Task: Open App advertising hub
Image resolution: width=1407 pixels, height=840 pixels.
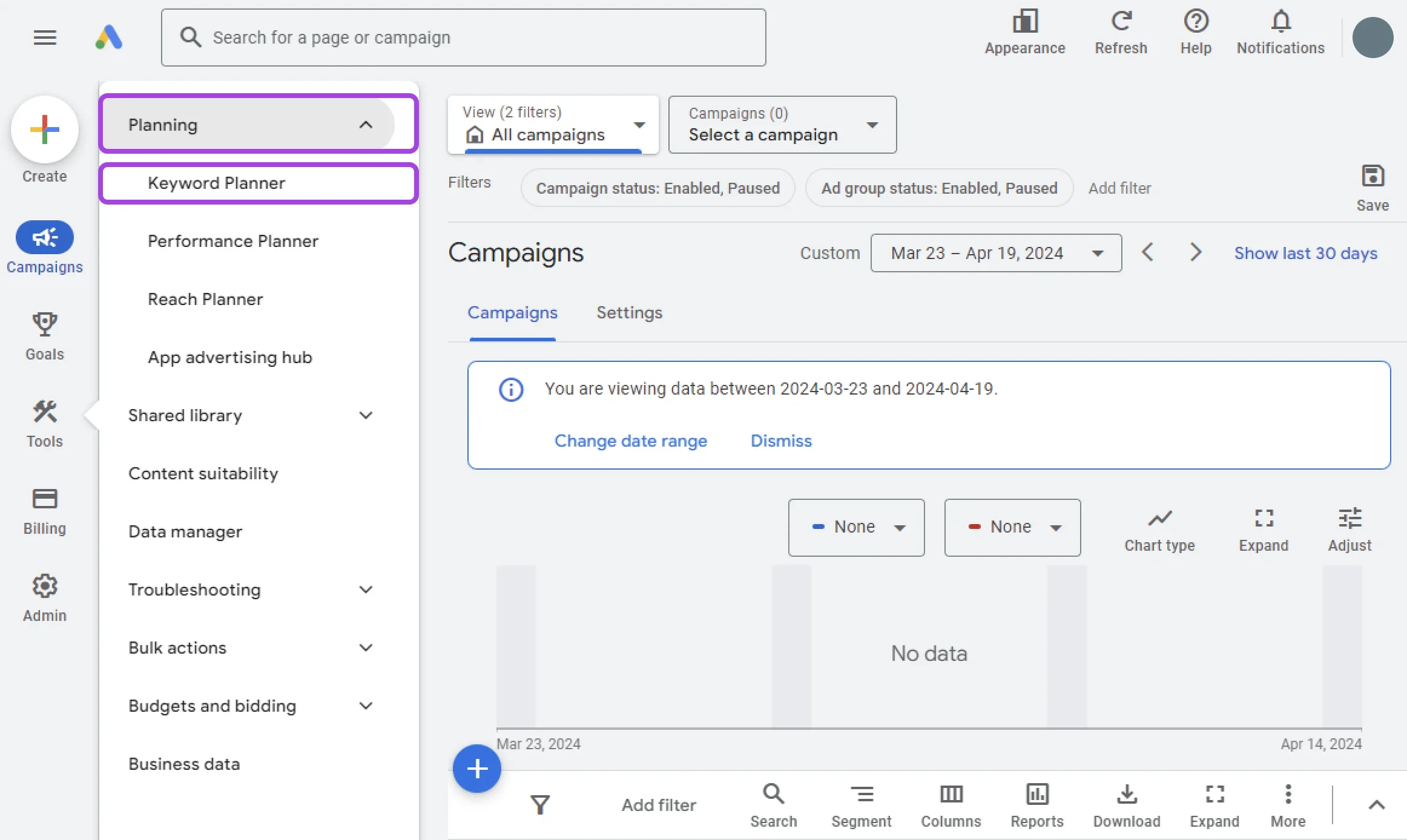Action: tap(230, 357)
